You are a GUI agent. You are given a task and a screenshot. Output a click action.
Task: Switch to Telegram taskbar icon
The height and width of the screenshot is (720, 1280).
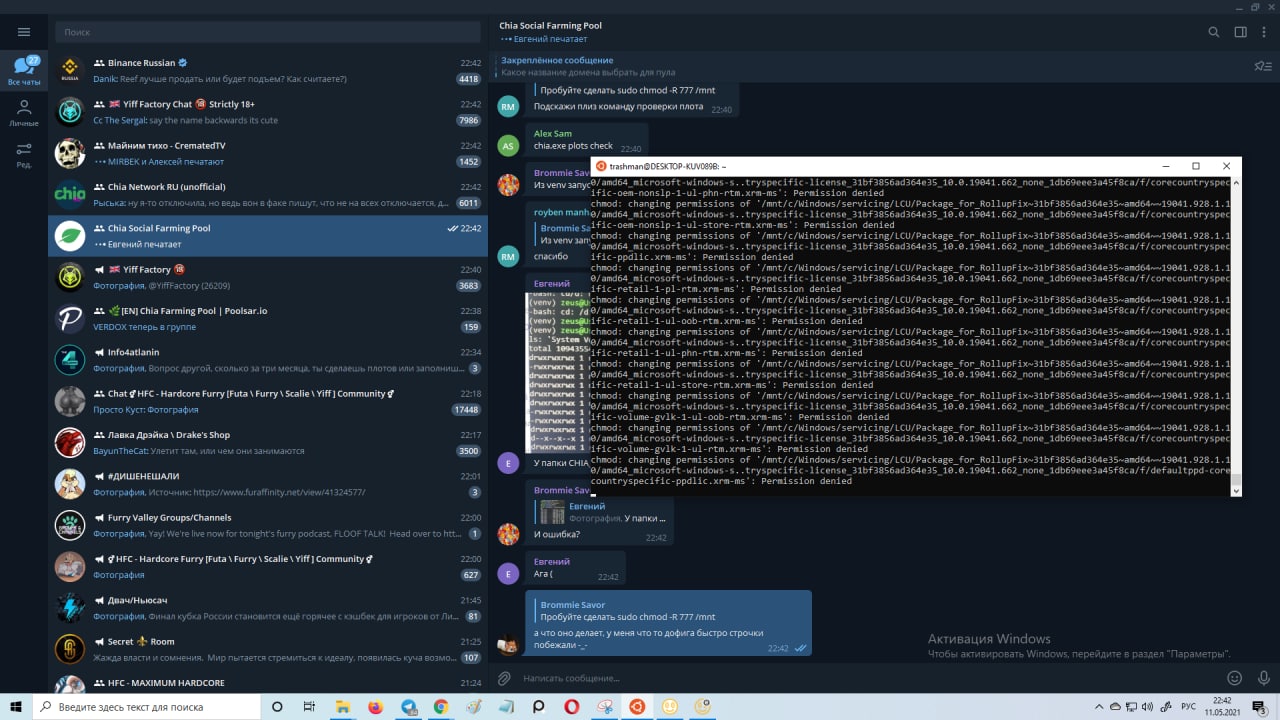[x=408, y=706]
